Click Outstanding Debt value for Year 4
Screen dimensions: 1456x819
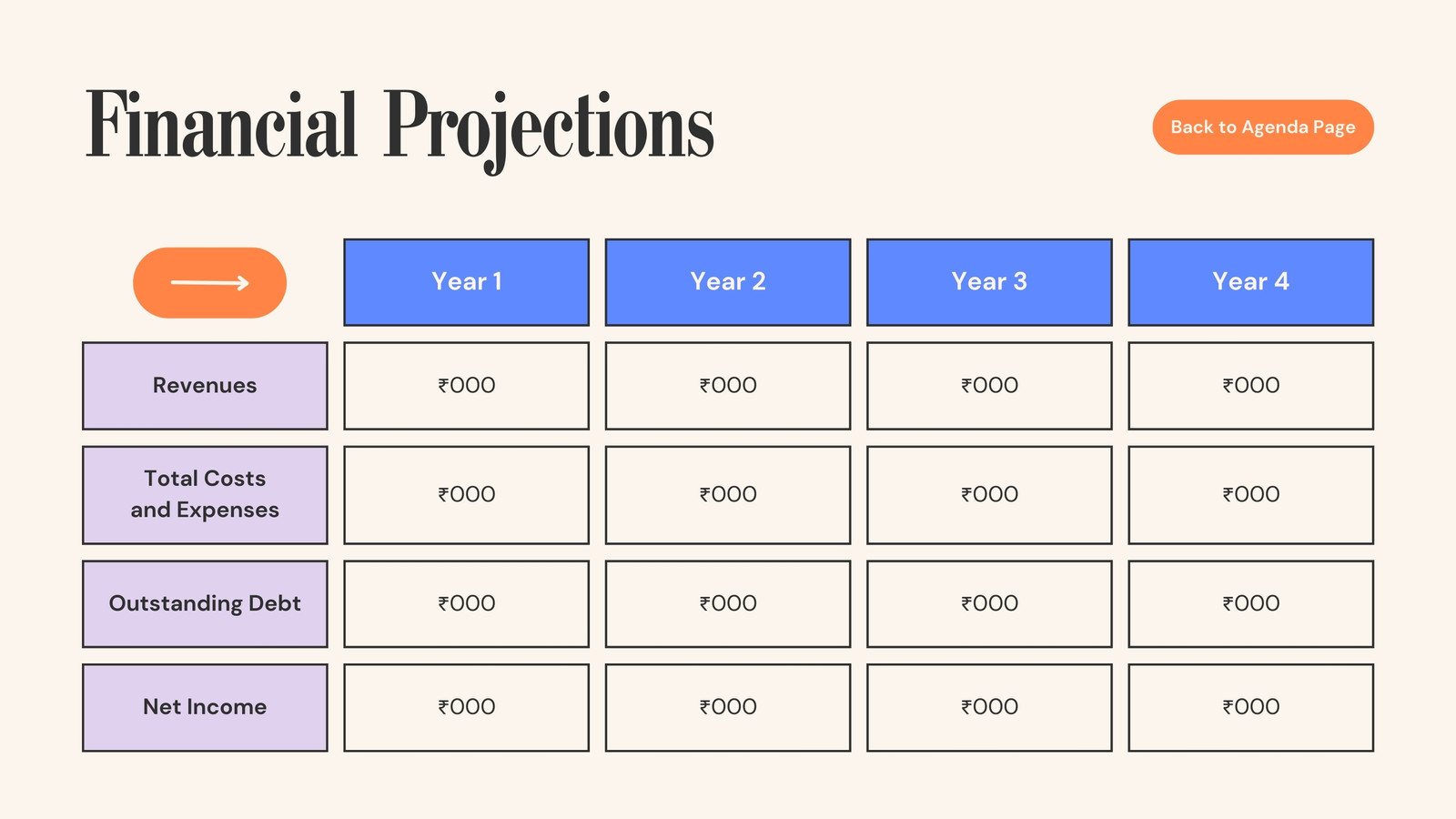click(1251, 604)
